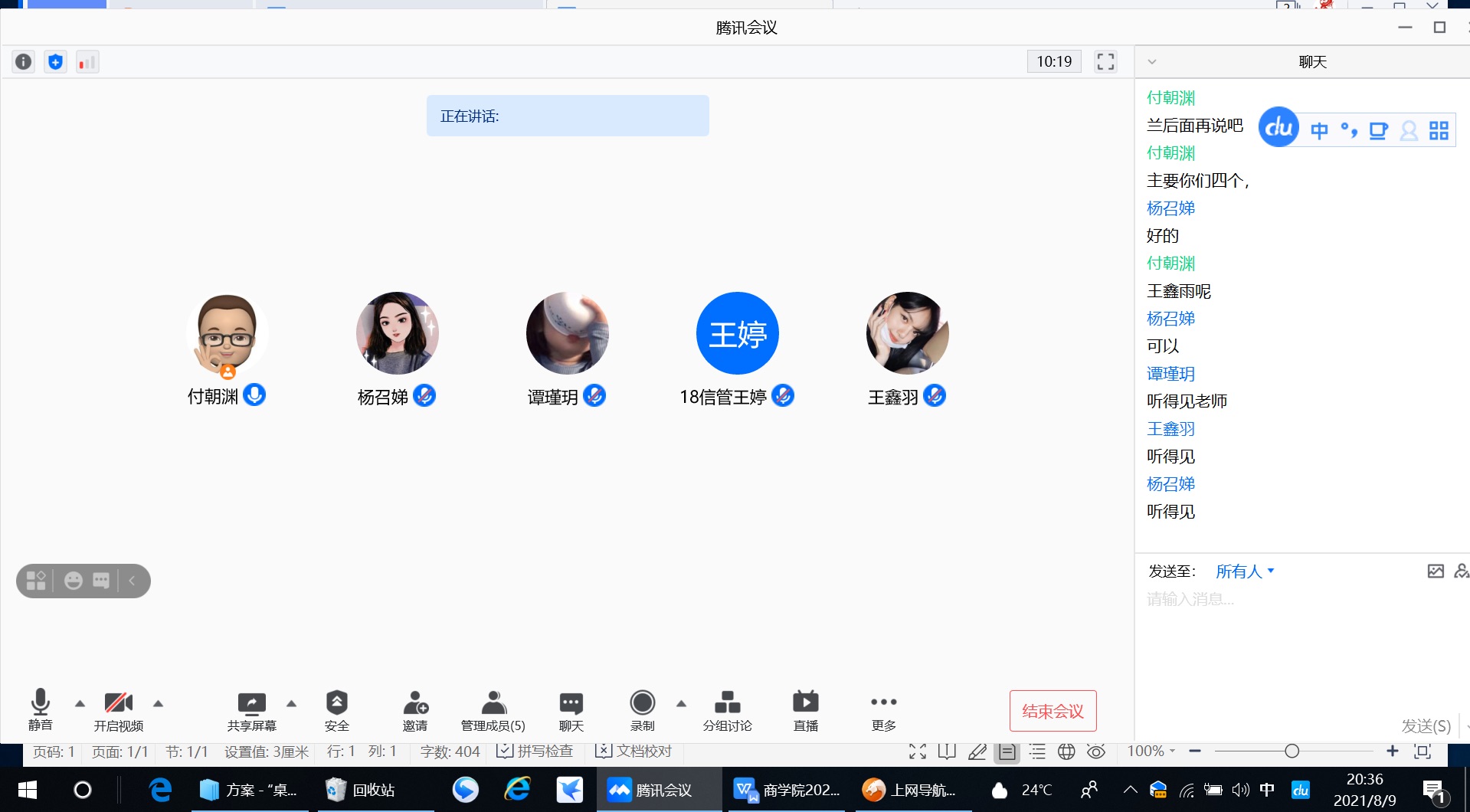Collapse the chat panel chevron
The width and height of the screenshot is (1470, 812).
point(1152,62)
